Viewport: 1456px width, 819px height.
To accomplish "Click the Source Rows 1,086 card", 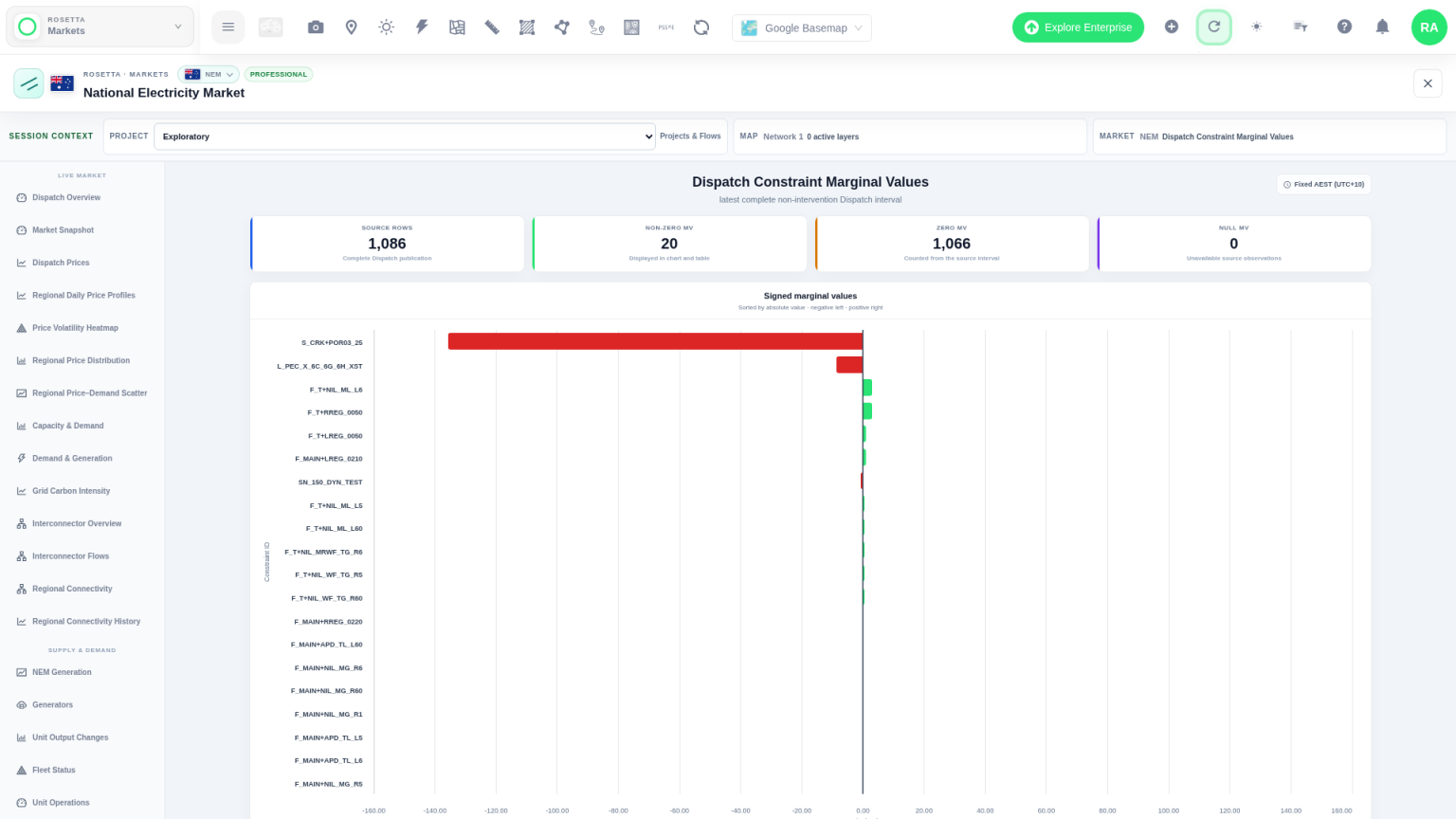I will tap(387, 244).
